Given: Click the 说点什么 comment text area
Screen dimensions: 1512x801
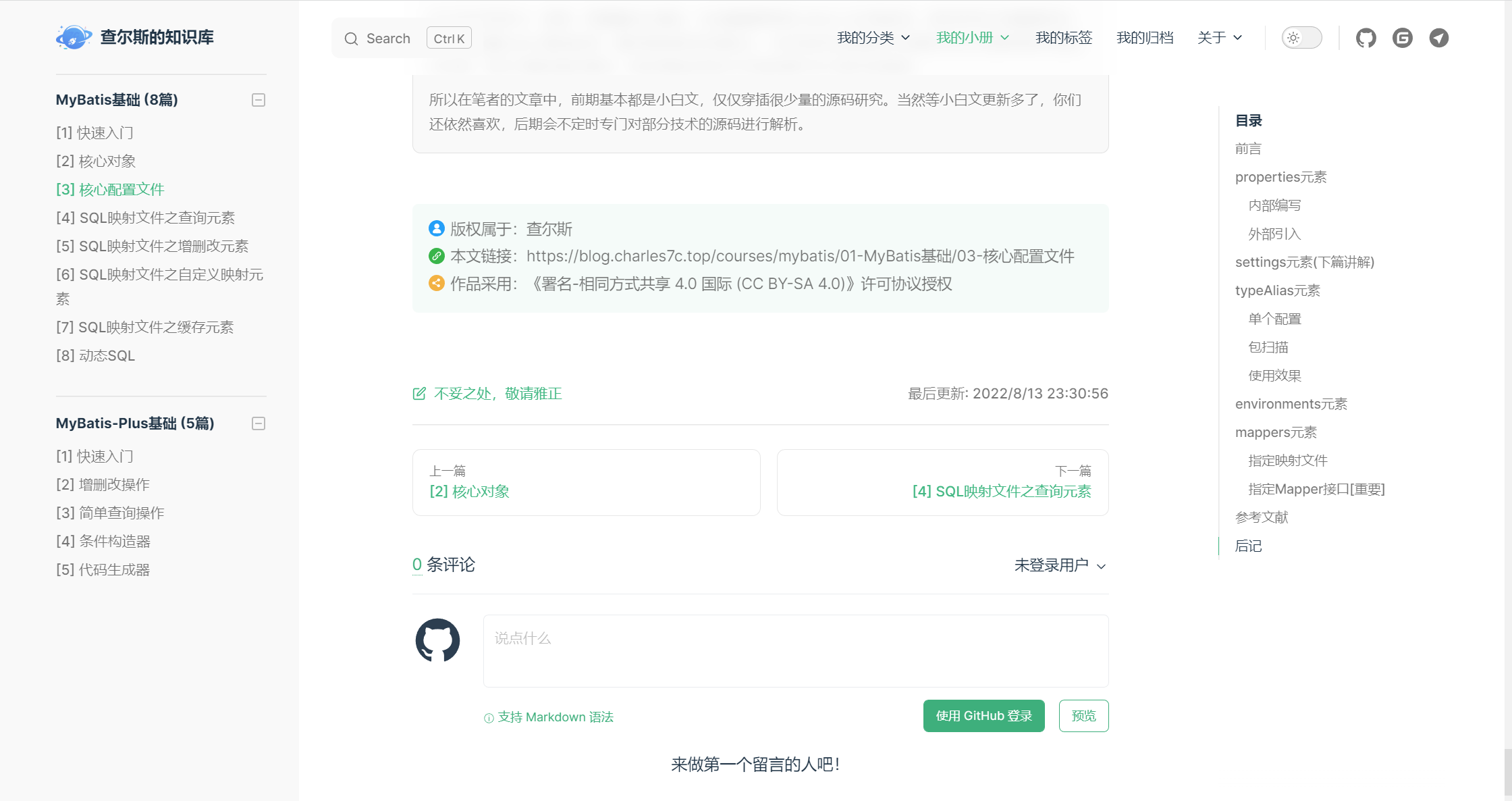Looking at the screenshot, I should pyautogui.click(x=795, y=650).
